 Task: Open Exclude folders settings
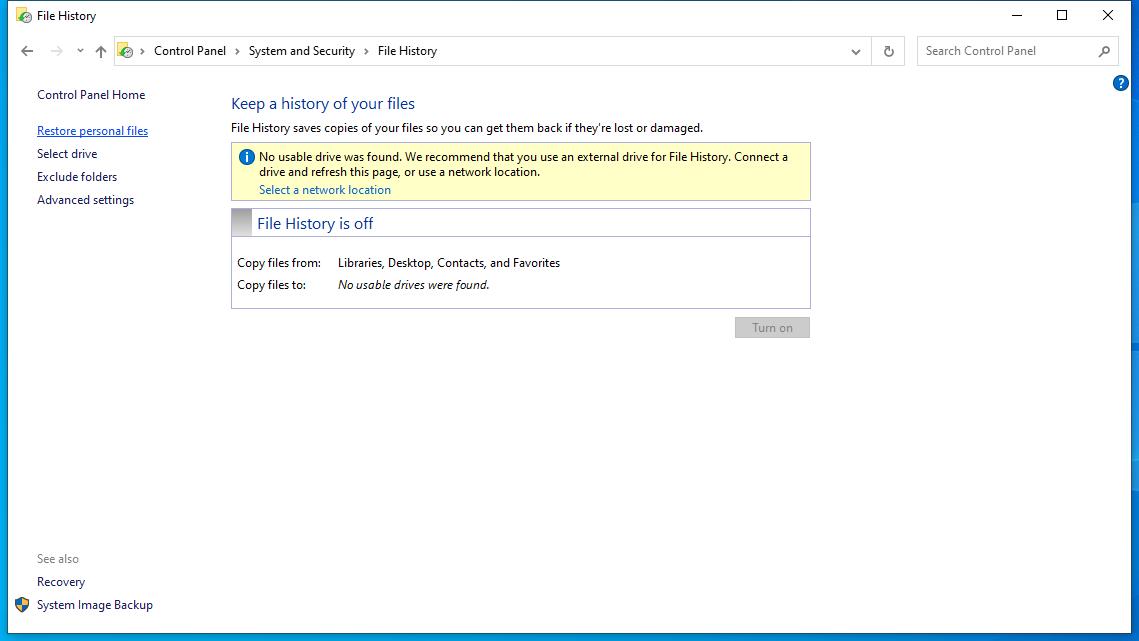pyautogui.click(x=77, y=176)
